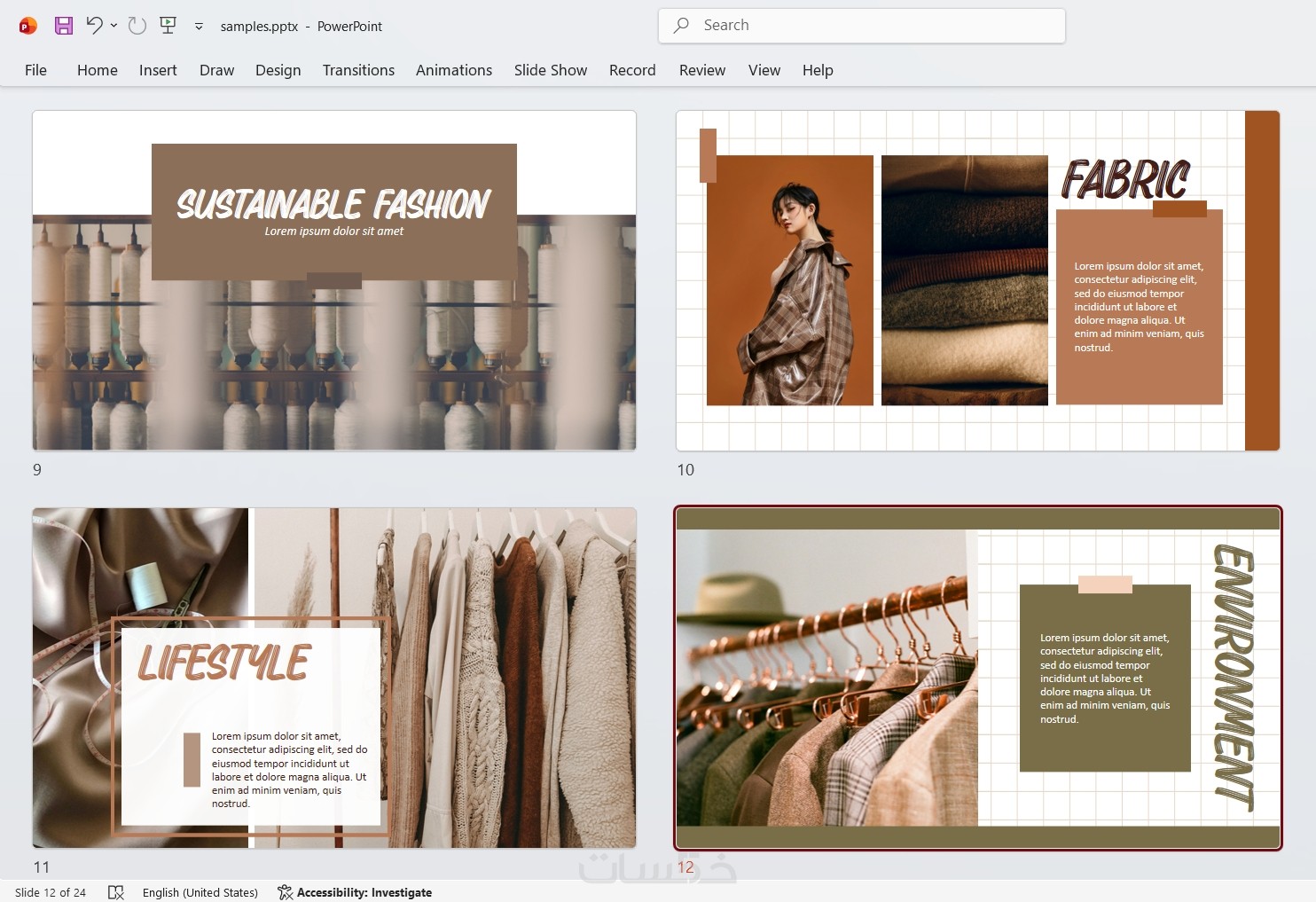Viewport: 1316px width, 902px height.
Task: Click English (United States) language button
Action: coord(200,892)
